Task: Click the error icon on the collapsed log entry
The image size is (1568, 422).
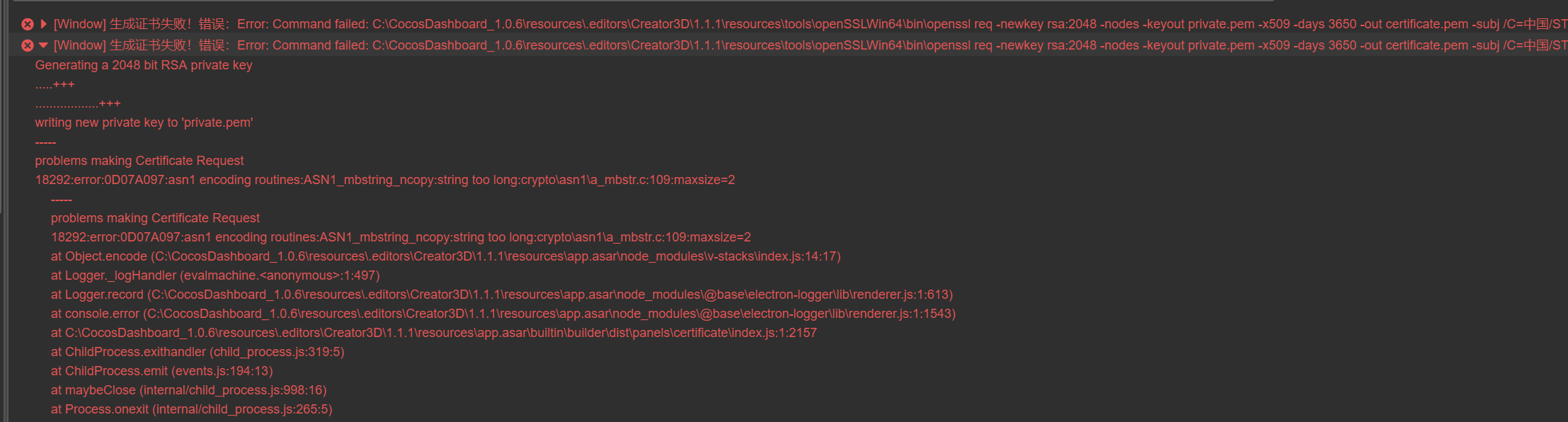Action: [x=28, y=24]
